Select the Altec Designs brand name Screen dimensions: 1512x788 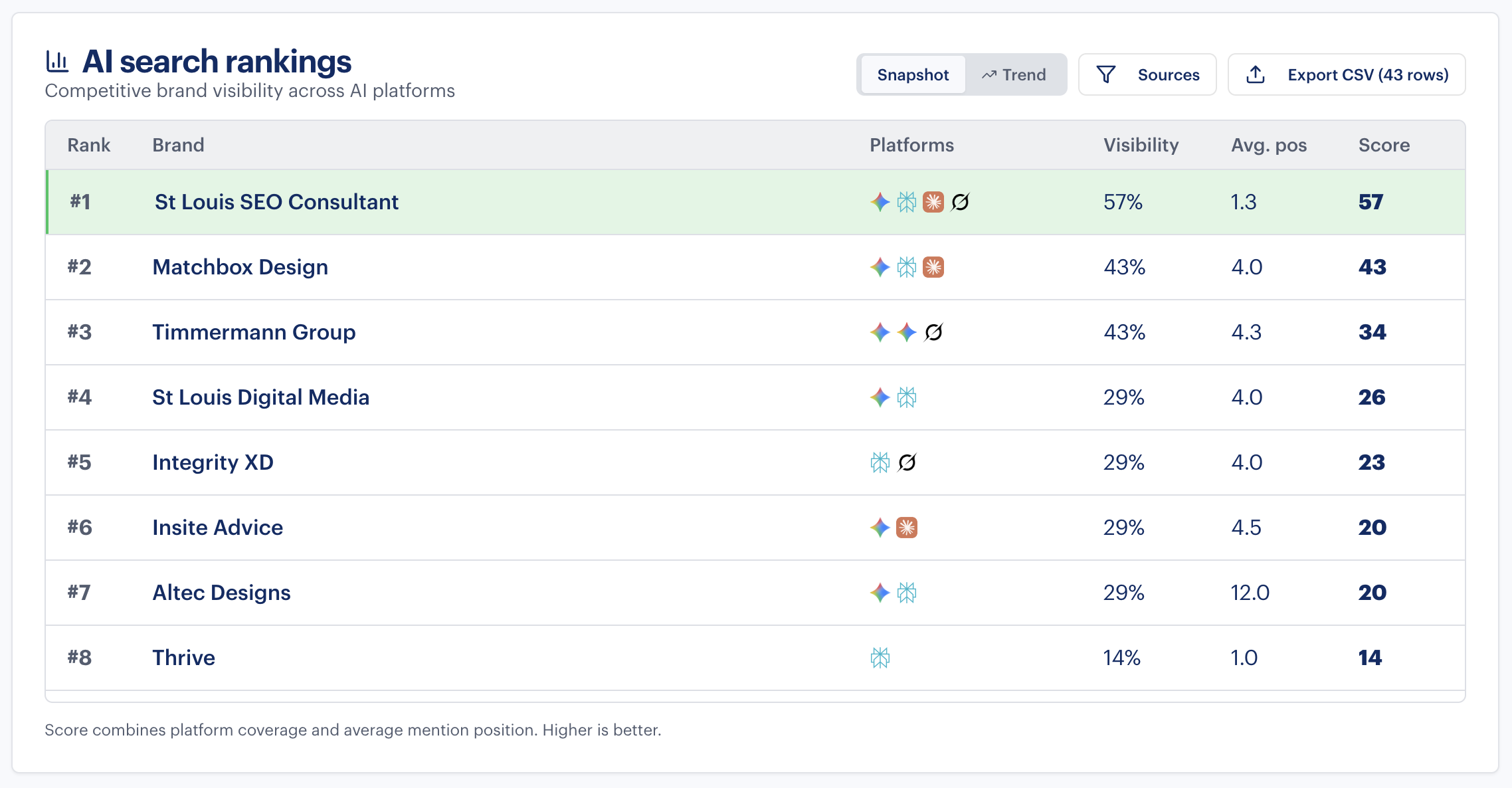pos(221,593)
